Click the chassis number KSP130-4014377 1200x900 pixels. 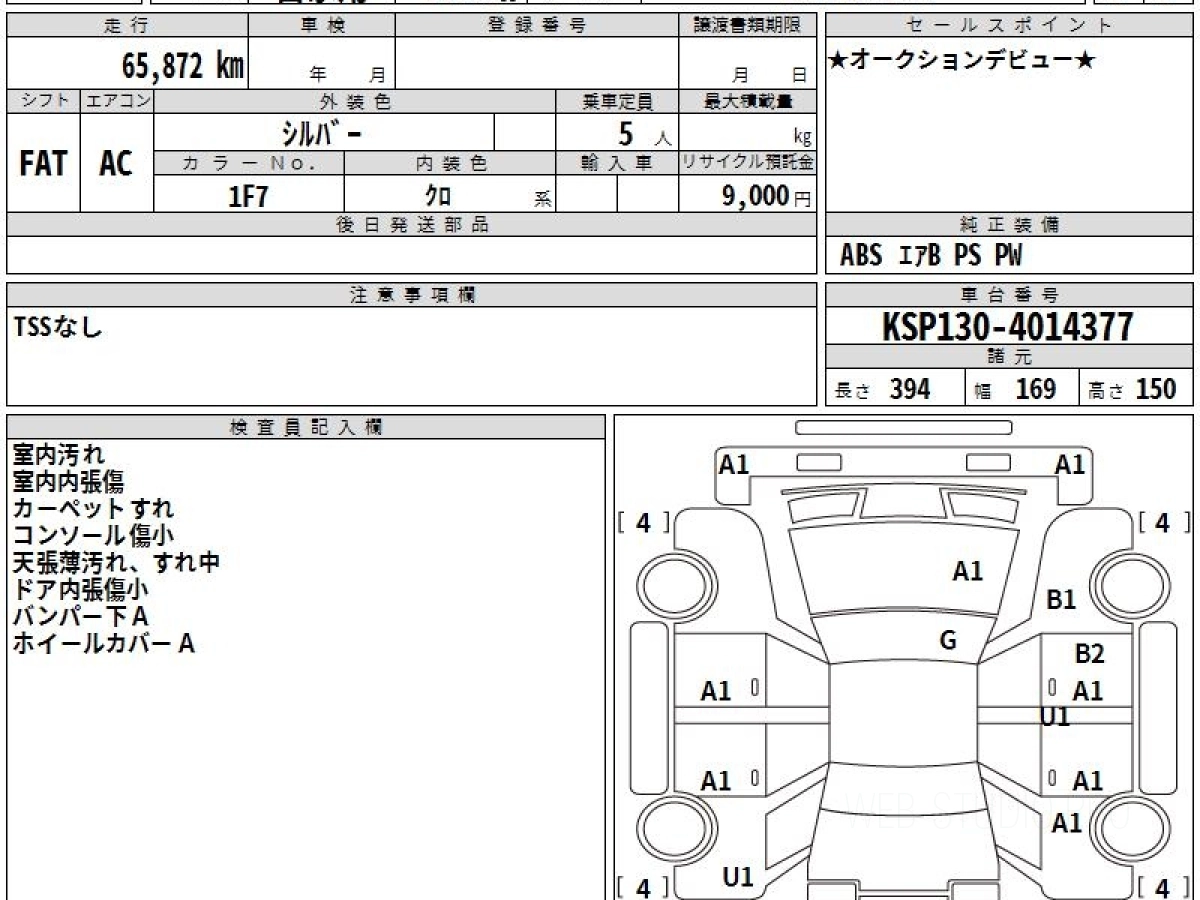coord(1008,327)
